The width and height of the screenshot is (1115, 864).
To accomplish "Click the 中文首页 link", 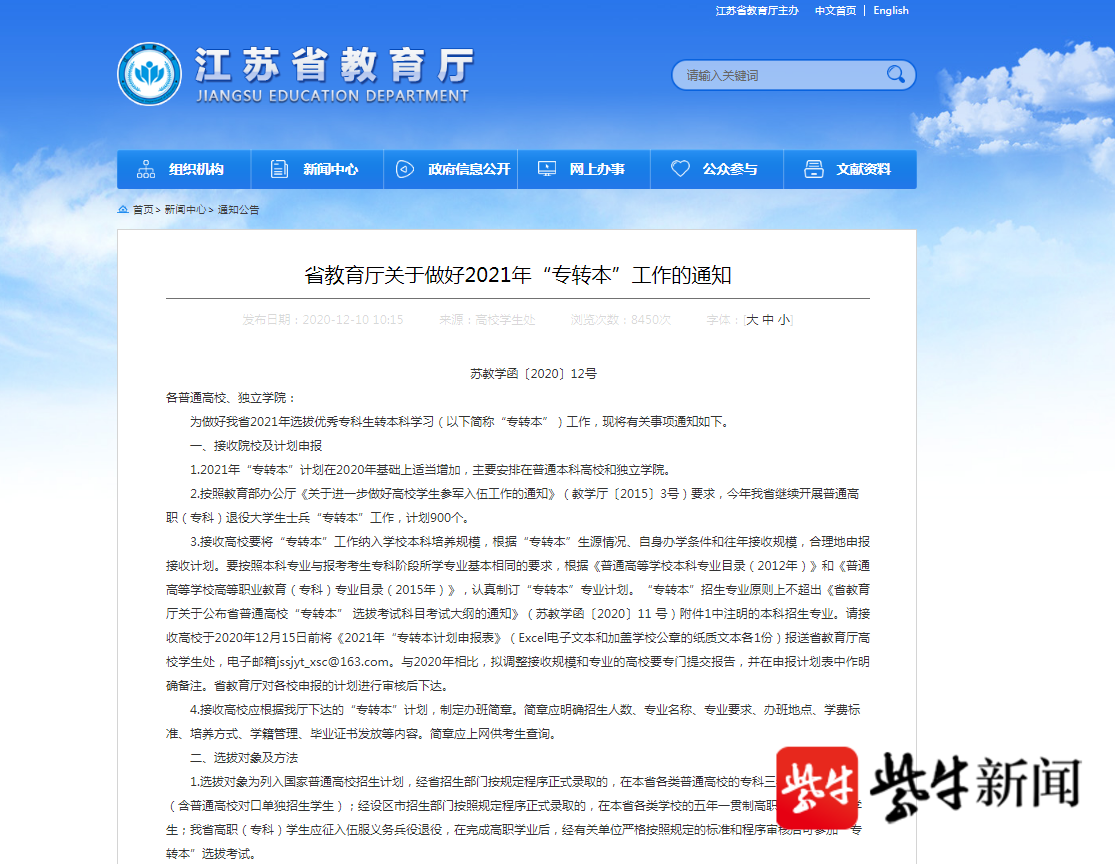I will coord(835,11).
